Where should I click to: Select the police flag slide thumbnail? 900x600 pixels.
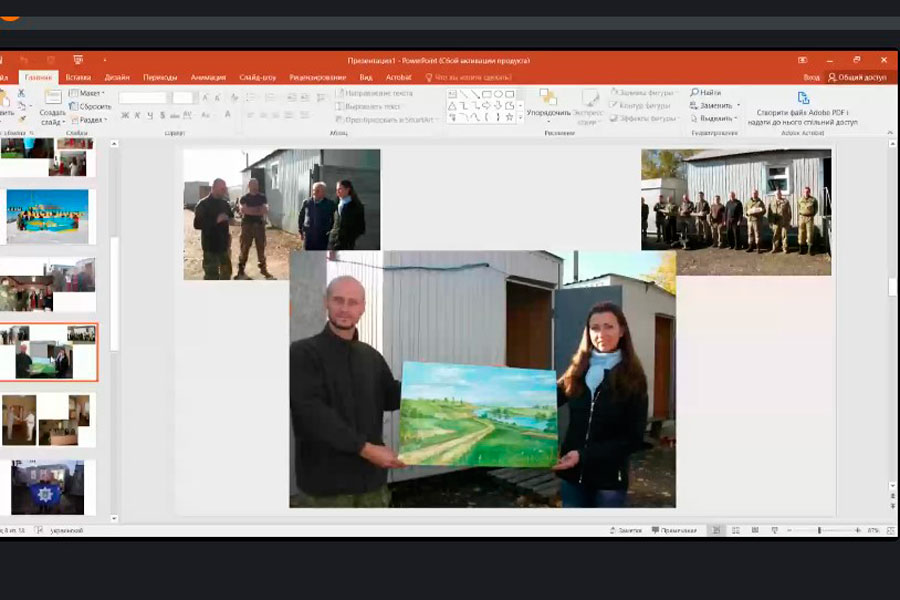pos(47,487)
